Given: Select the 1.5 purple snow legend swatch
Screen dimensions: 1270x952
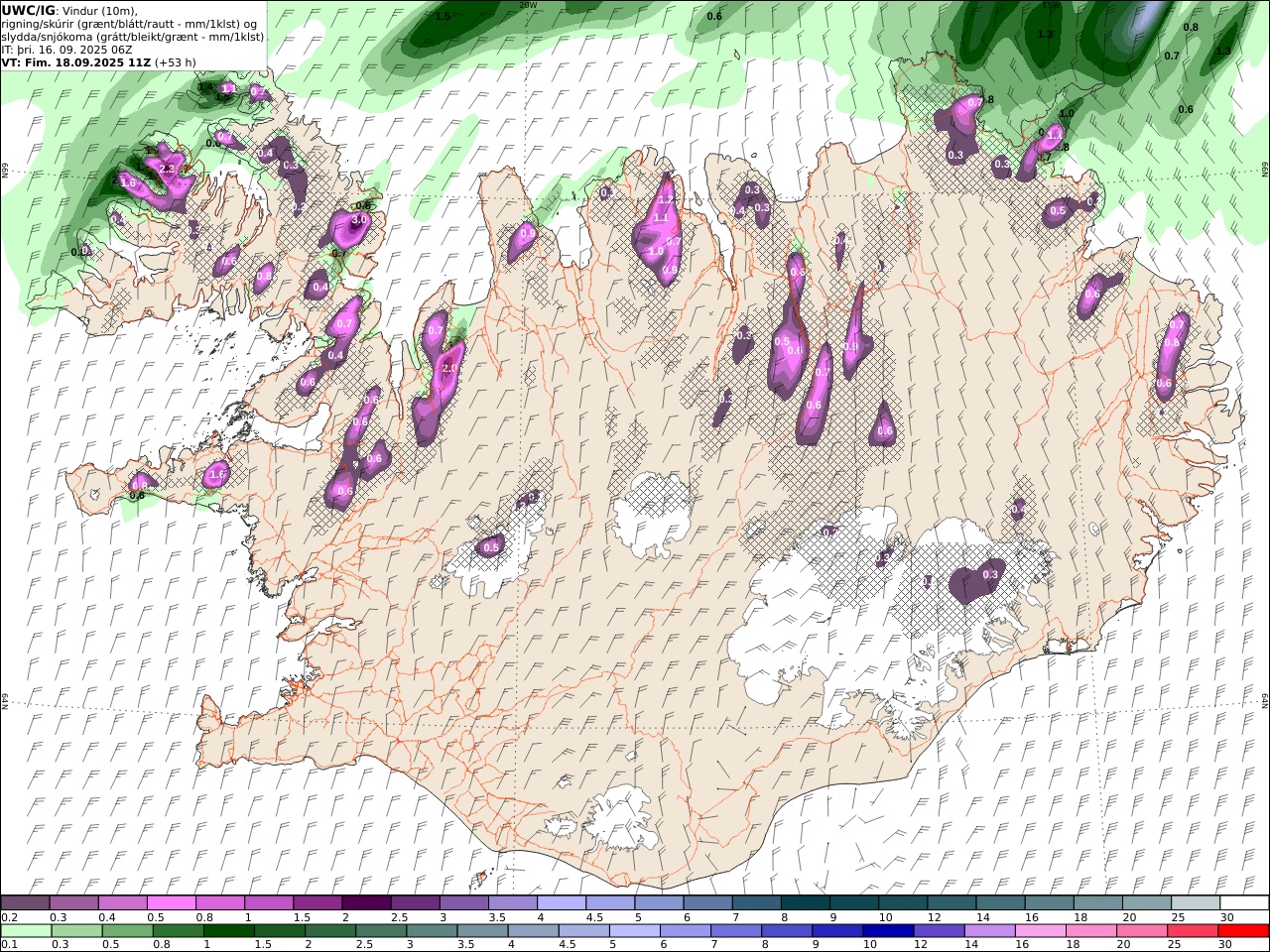Looking at the screenshot, I should click(x=317, y=902).
